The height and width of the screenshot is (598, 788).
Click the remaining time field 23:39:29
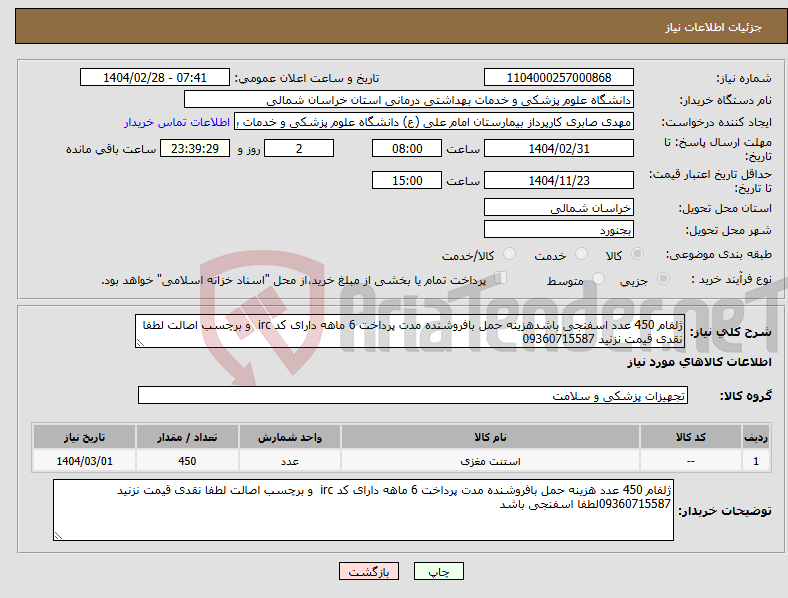(194, 148)
